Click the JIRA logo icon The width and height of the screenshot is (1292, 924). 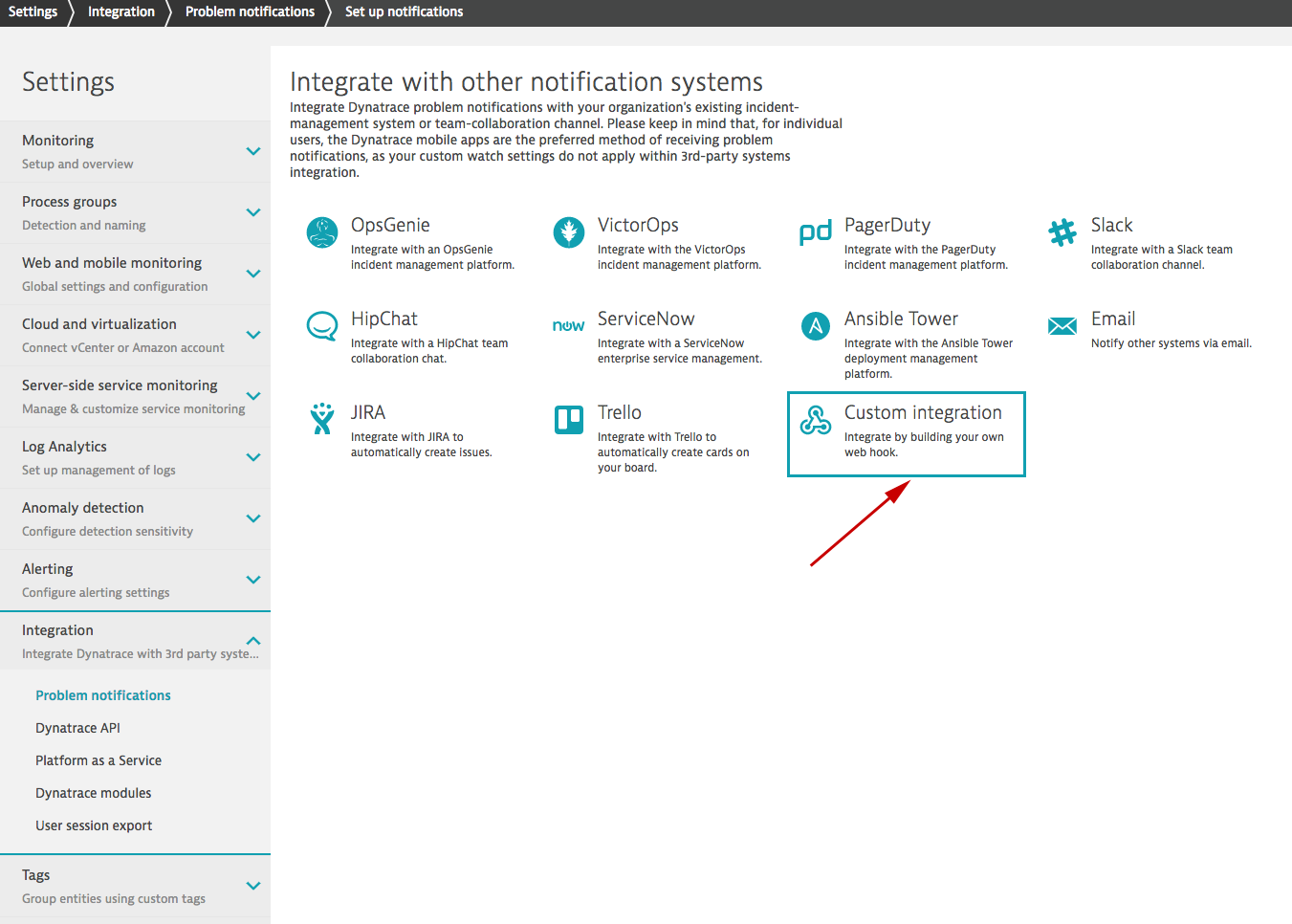coord(322,419)
